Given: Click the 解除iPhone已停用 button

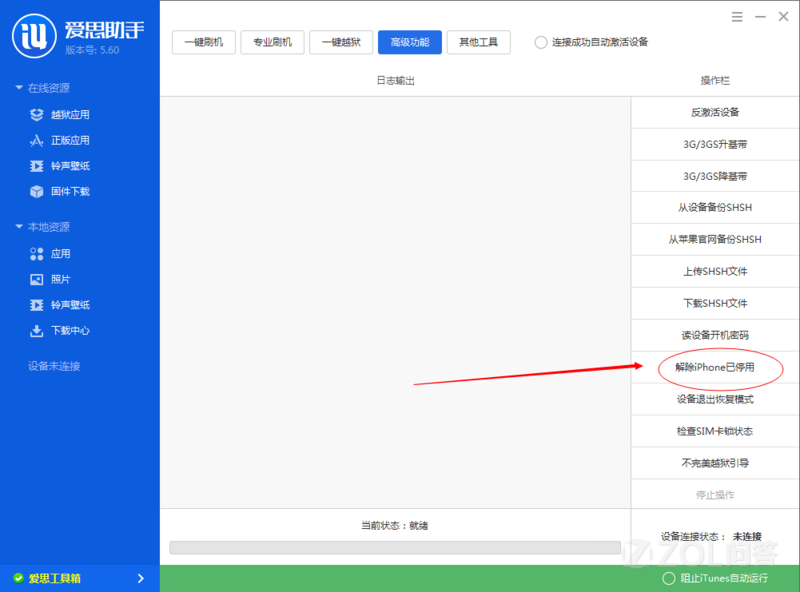Looking at the screenshot, I should point(714,368).
